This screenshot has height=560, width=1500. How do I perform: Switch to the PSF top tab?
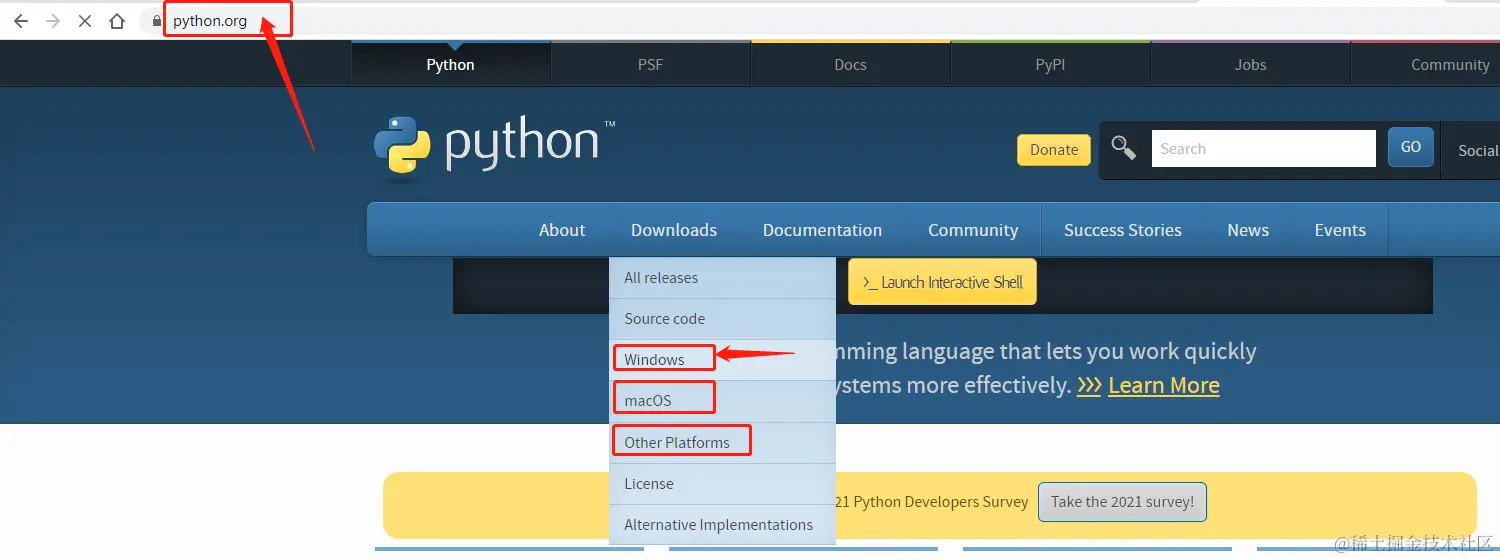click(651, 64)
